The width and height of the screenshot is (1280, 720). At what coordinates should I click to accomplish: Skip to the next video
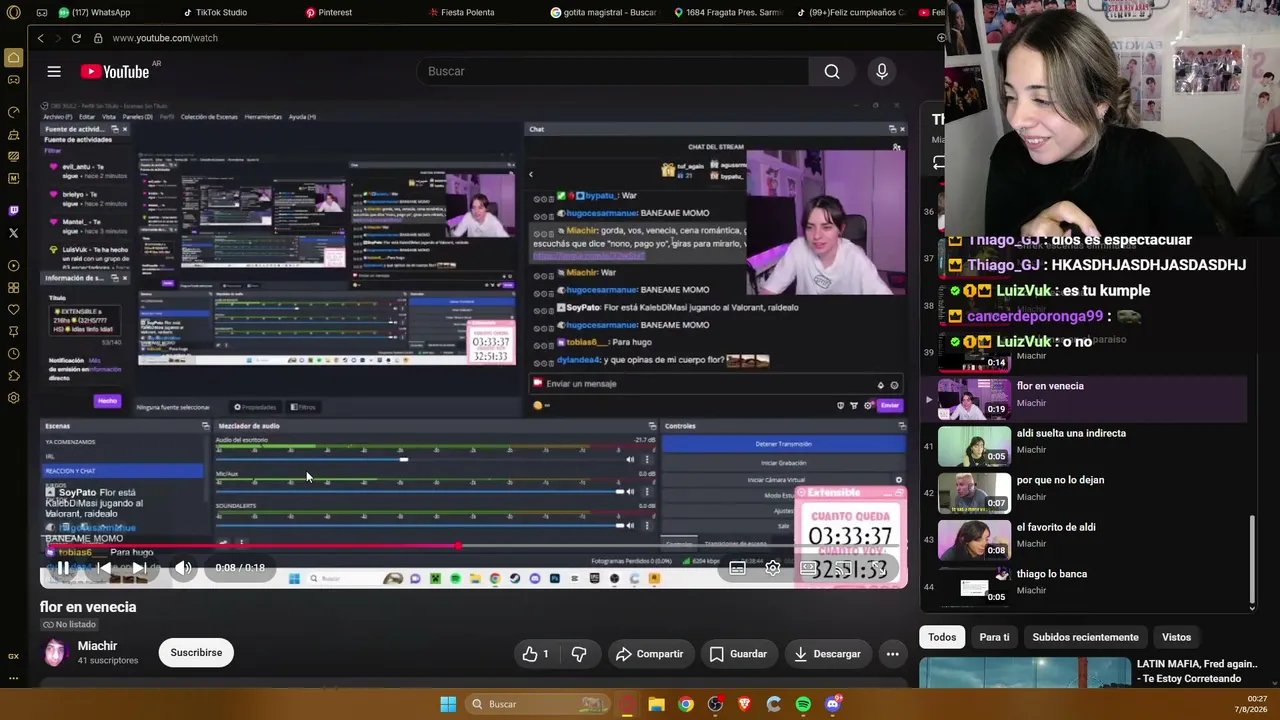139,568
